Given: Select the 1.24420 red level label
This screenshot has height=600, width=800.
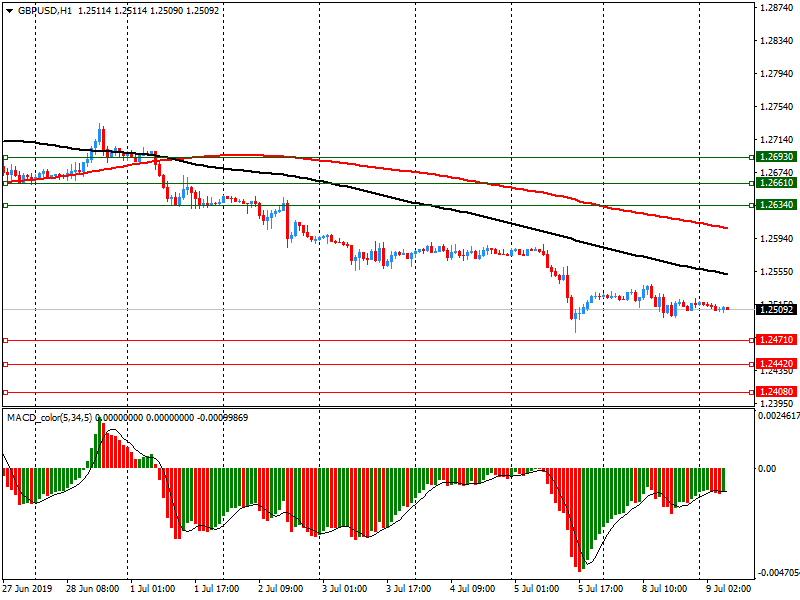Looking at the screenshot, I should [776, 363].
